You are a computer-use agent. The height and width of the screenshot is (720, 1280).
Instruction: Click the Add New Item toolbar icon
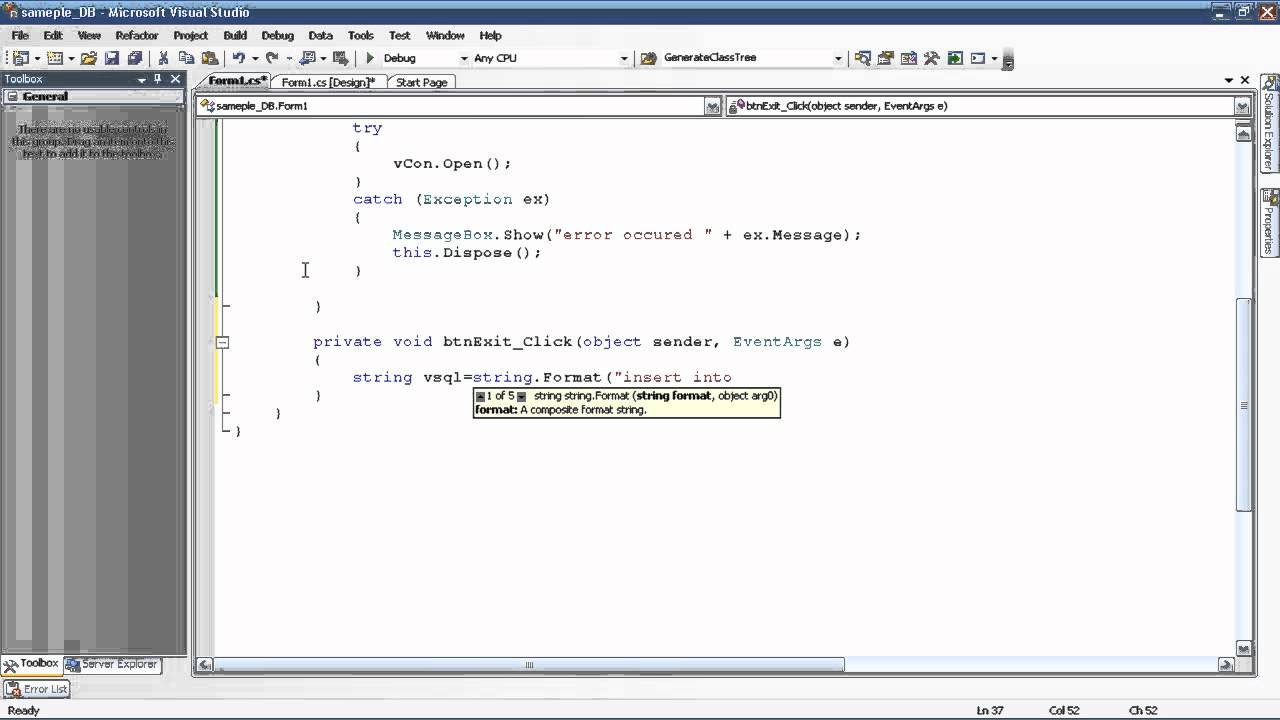click(x=54, y=58)
